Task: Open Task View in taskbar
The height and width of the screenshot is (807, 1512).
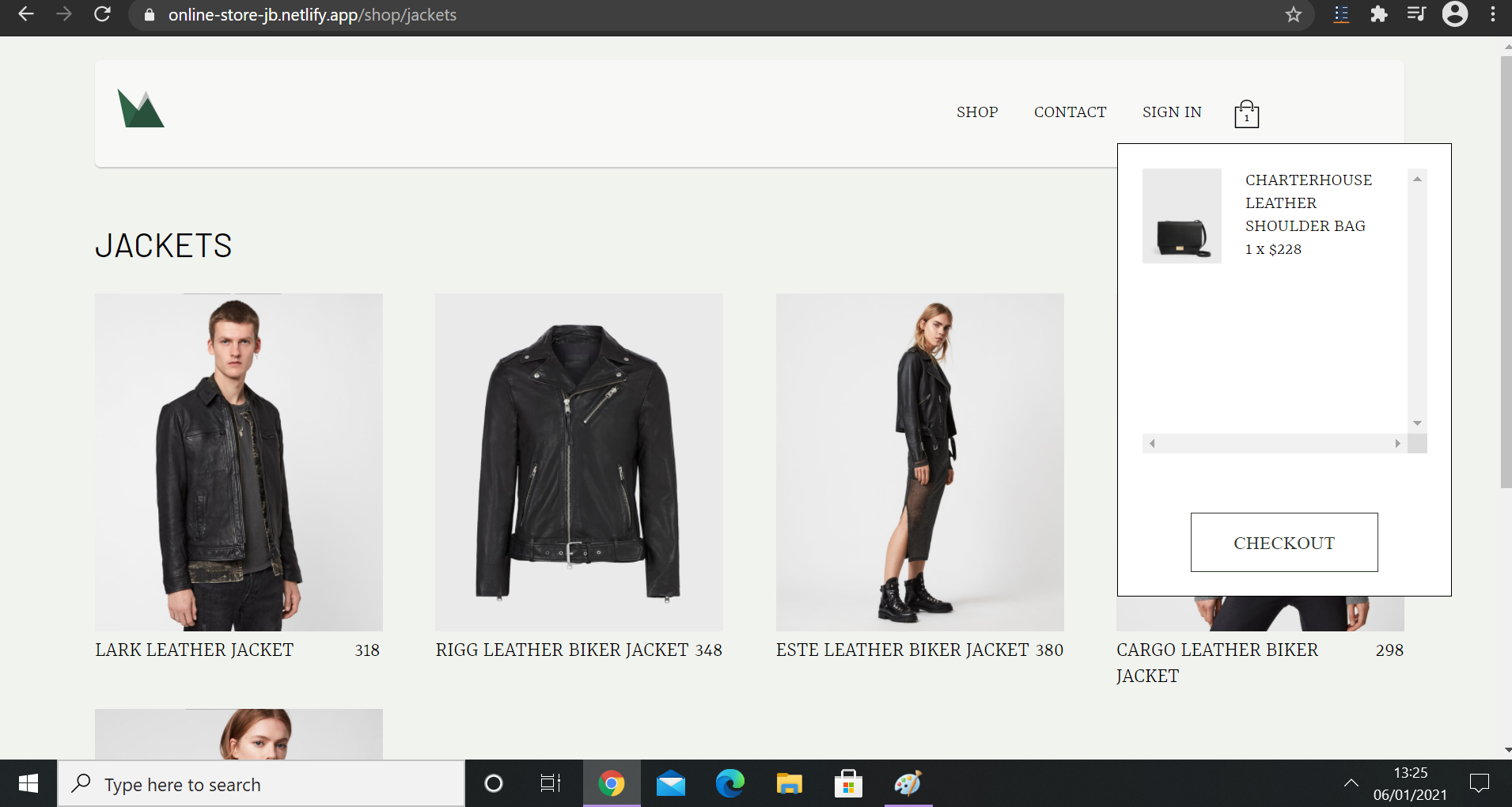Action: click(550, 783)
